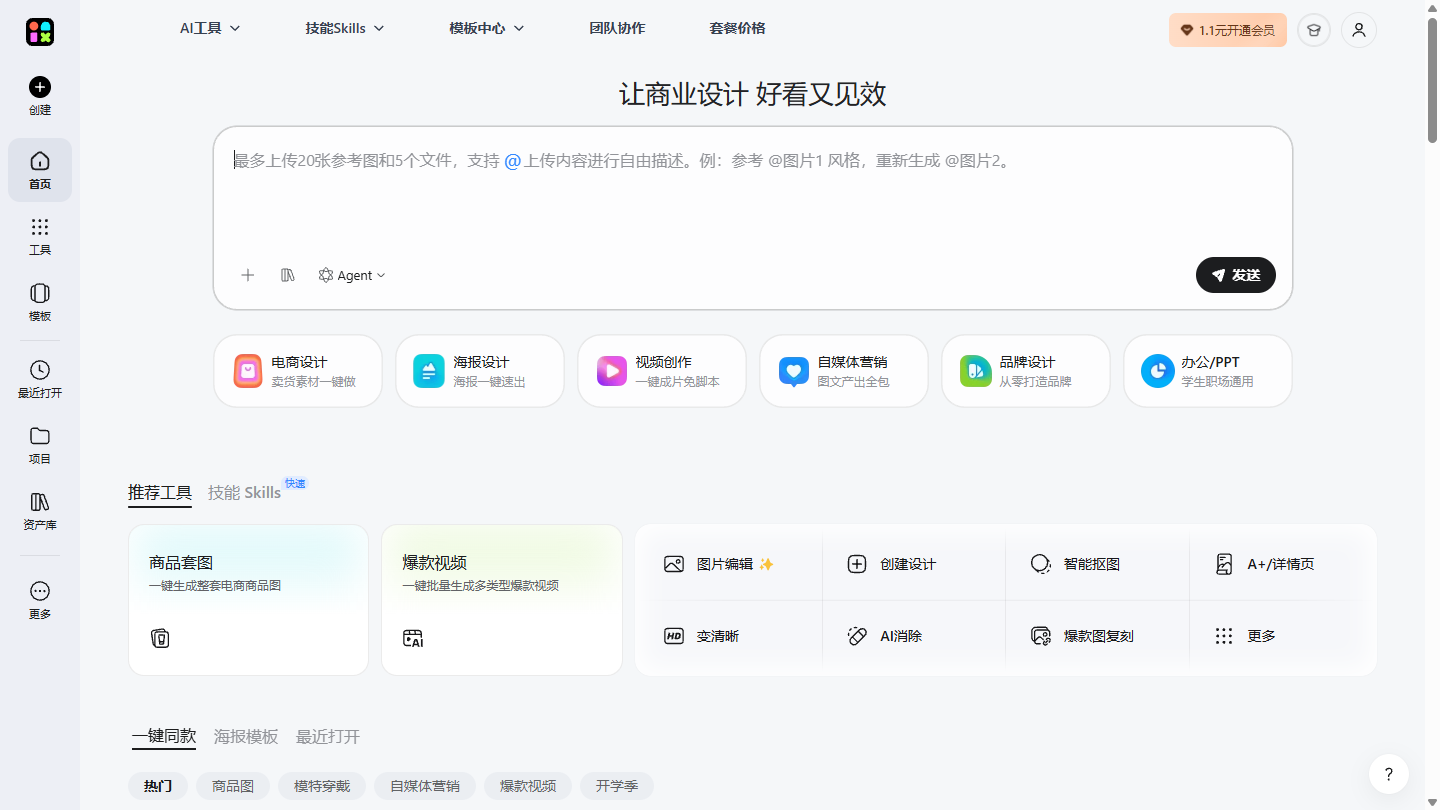Viewport: 1440px width, 810px height.
Task: Open the 智能抠图 tool
Action: (x=1097, y=564)
